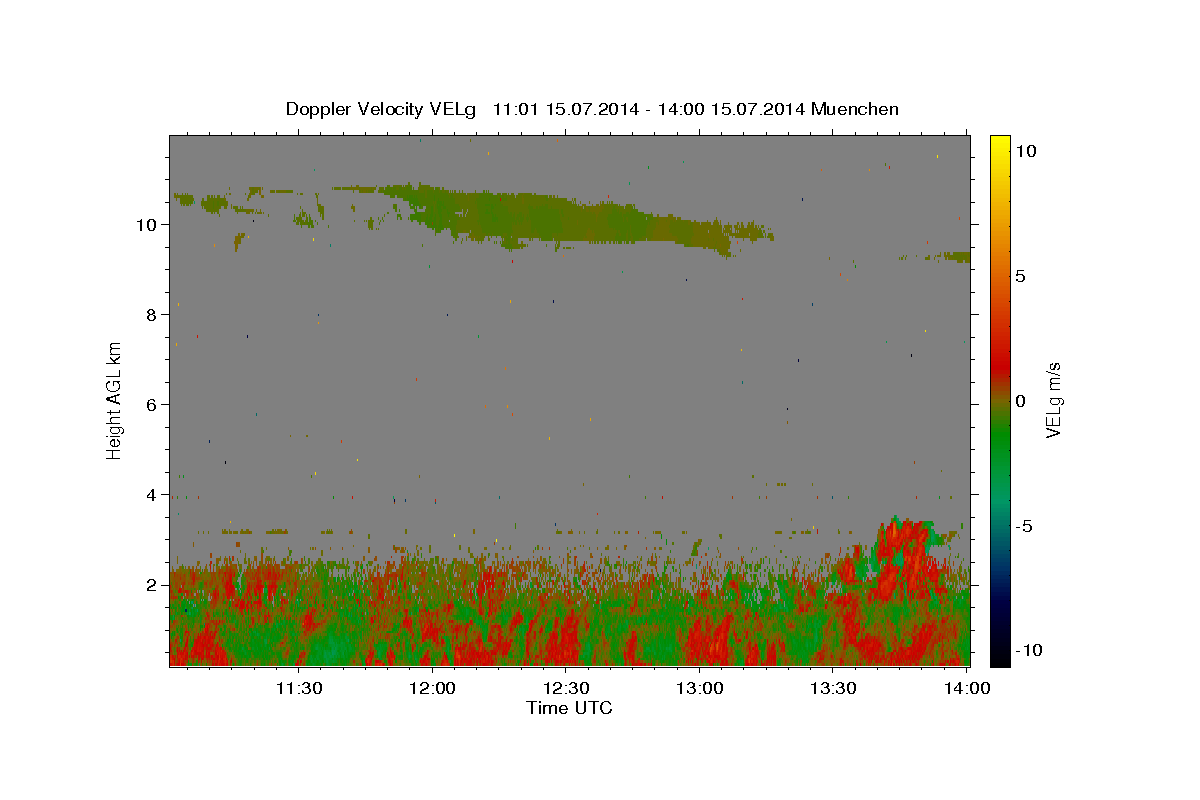Click the 12:00 time tick label
Viewport: 1200px width, 800px height.
click(433, 688)
